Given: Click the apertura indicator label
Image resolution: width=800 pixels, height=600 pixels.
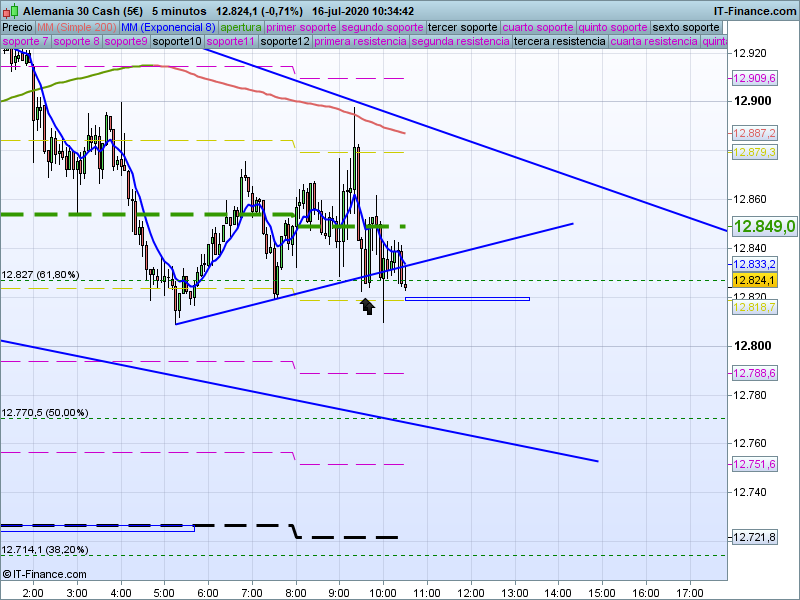Looking at the screenshot, I should [241, 27].
